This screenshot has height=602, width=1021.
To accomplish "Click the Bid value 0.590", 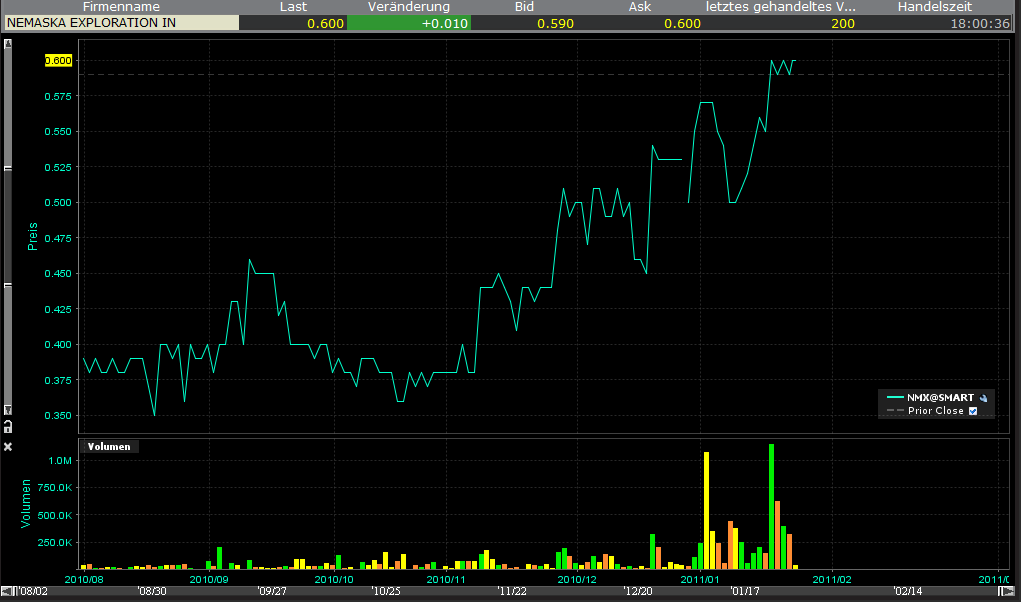I will coord(555,23).
